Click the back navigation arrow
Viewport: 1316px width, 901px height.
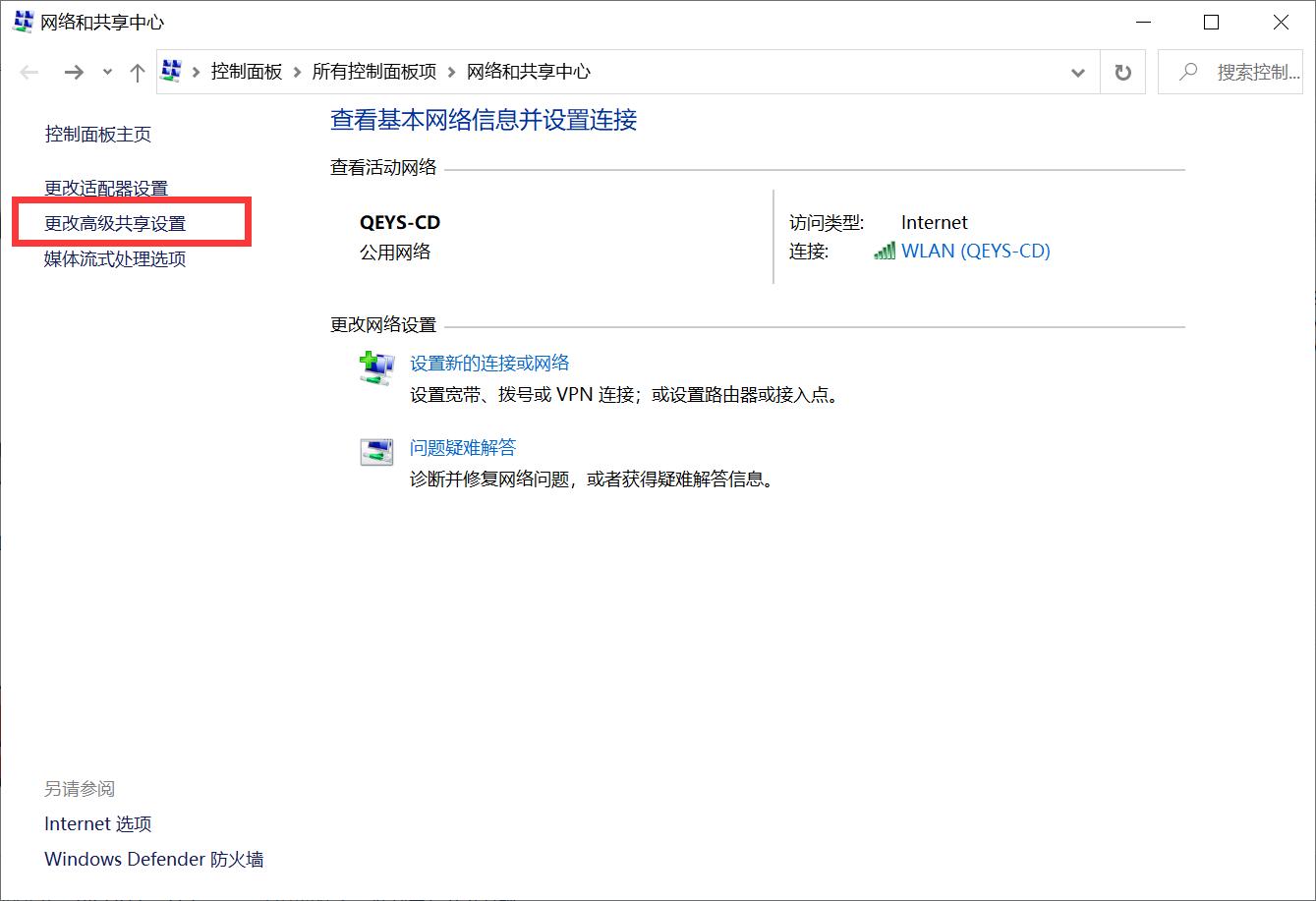[x=29, y=71]
